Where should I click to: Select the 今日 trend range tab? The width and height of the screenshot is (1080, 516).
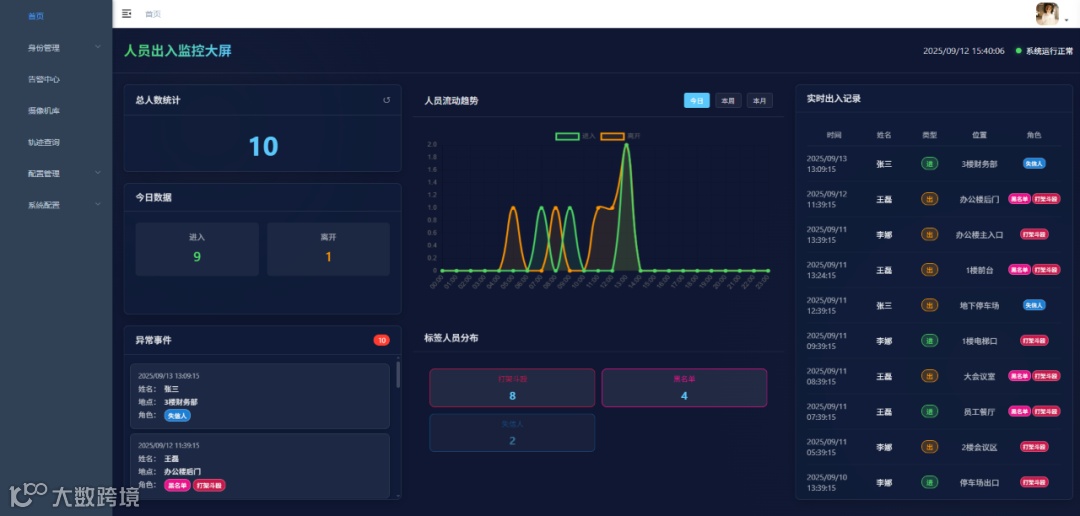coord(696,101)
